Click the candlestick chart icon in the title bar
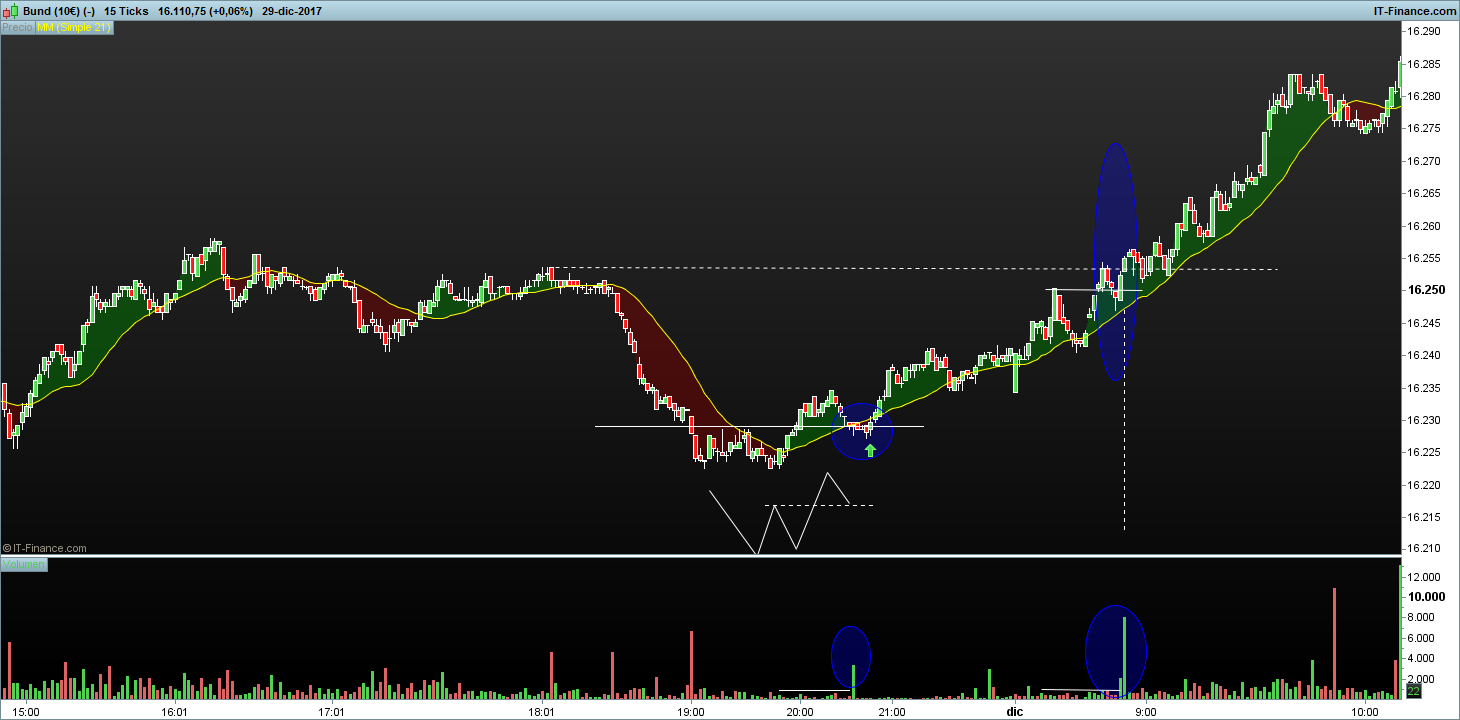The height and width of the screenshot is (720, 1460). point(11,11)
